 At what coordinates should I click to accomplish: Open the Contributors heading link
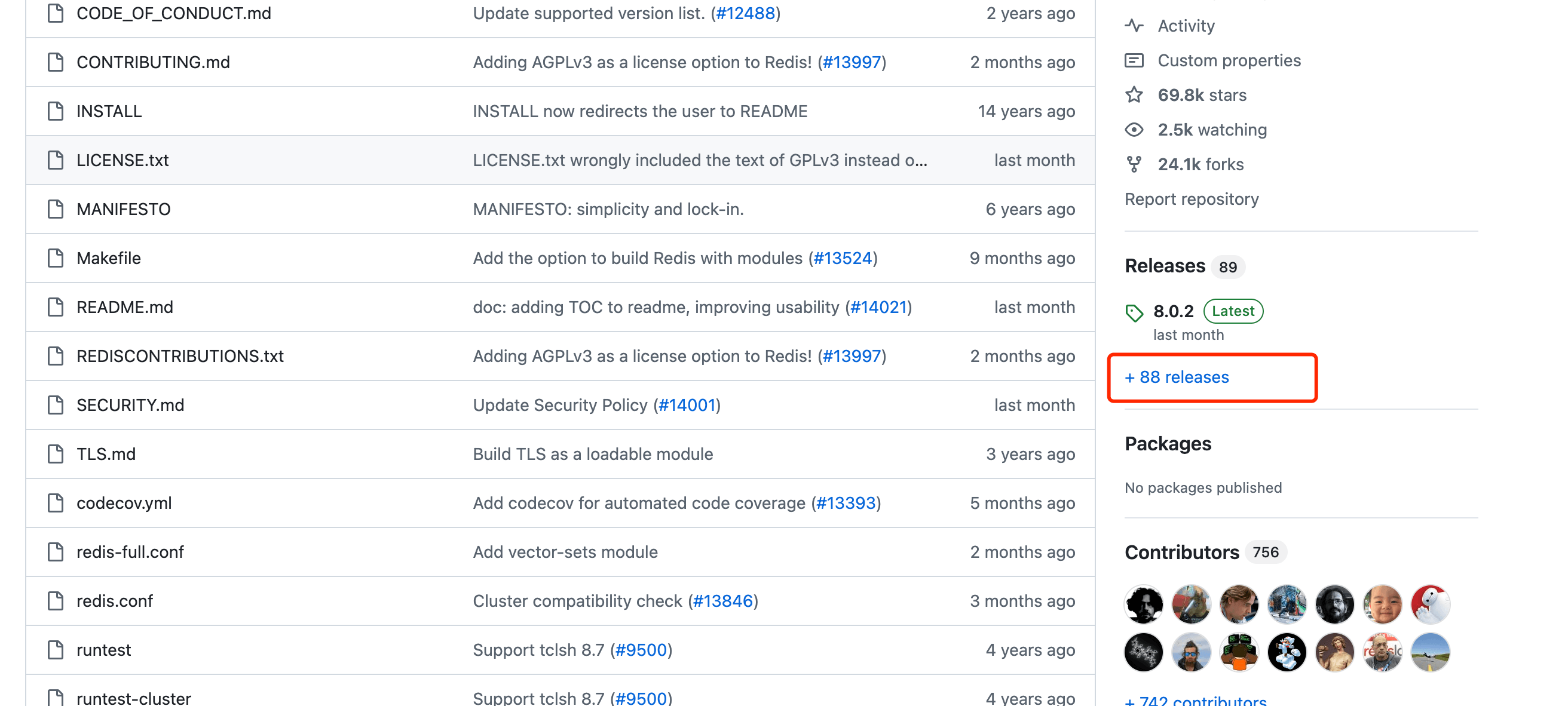(x=1181, y=552)
